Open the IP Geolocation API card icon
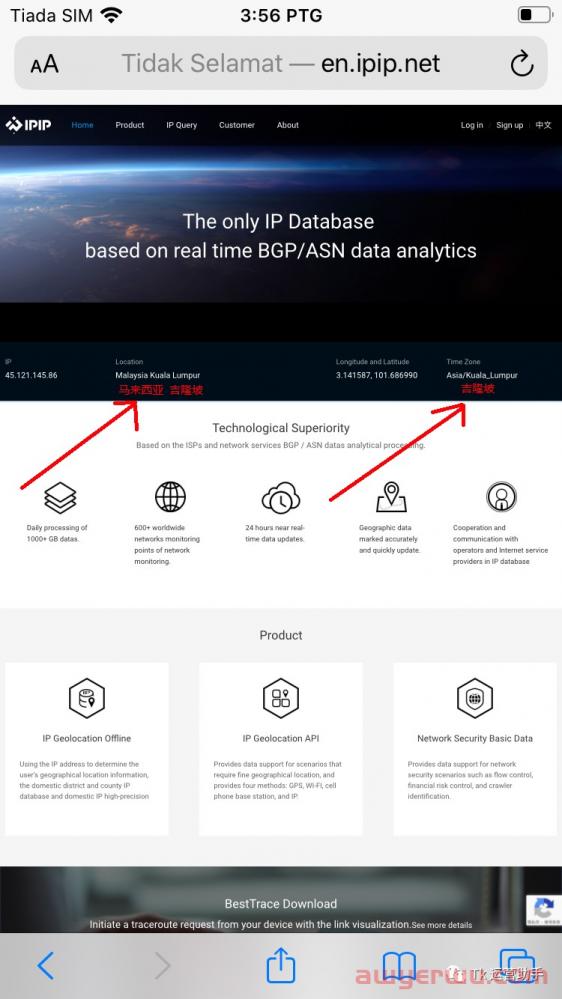Screen dimensions: 562x999 pyautogui.click(x=281, y=698)
